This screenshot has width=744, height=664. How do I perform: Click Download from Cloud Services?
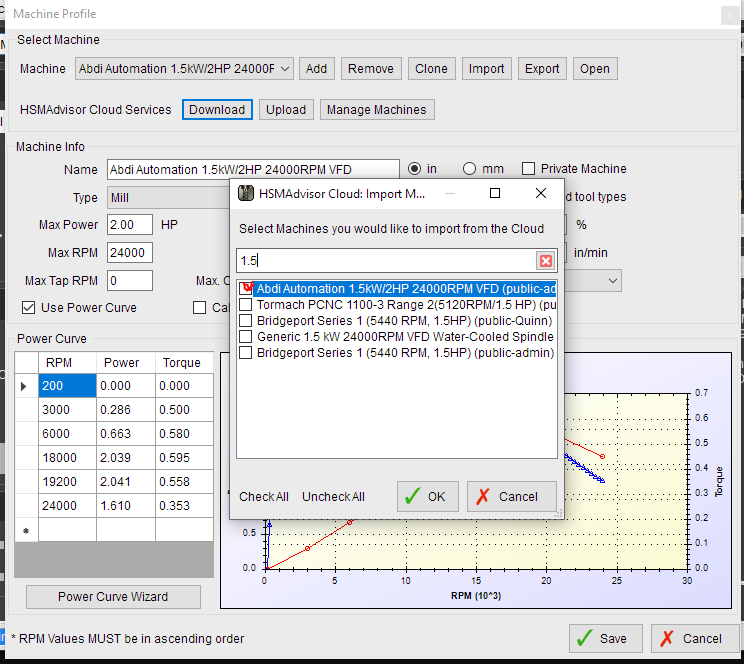[x=217, y=110]
